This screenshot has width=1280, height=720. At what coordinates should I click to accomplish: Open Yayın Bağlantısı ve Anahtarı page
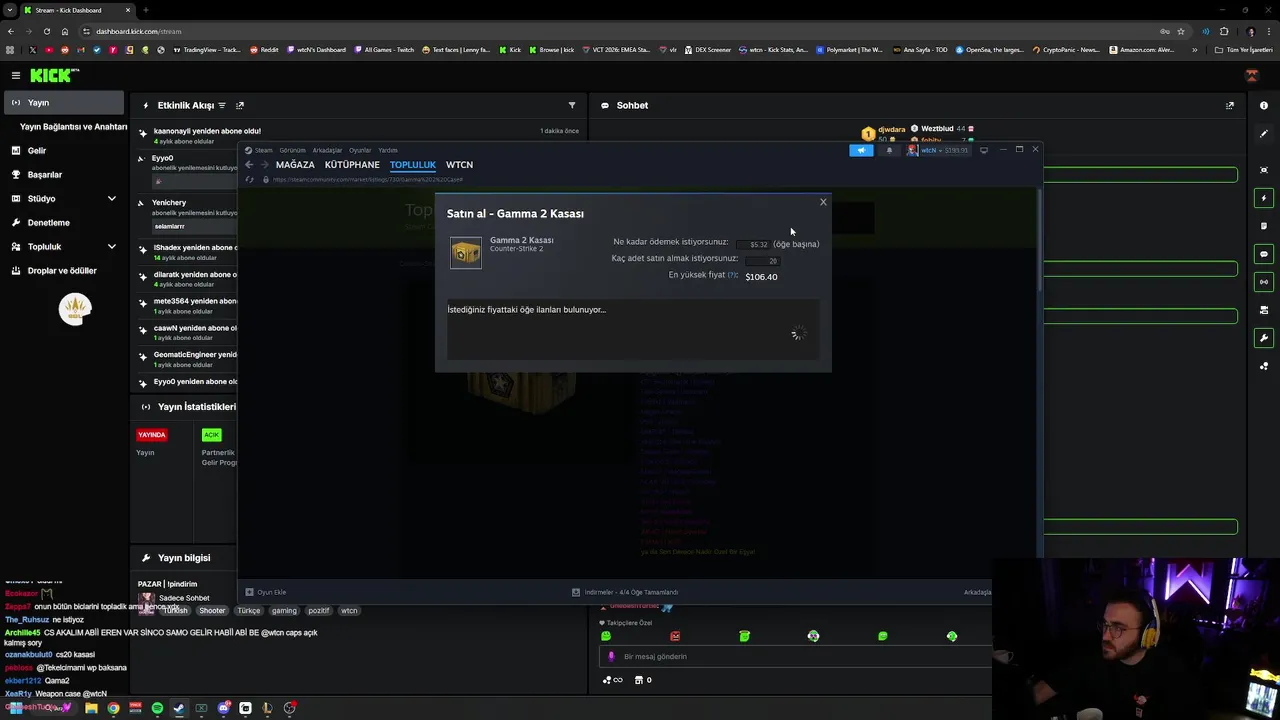tap(73, 127)
